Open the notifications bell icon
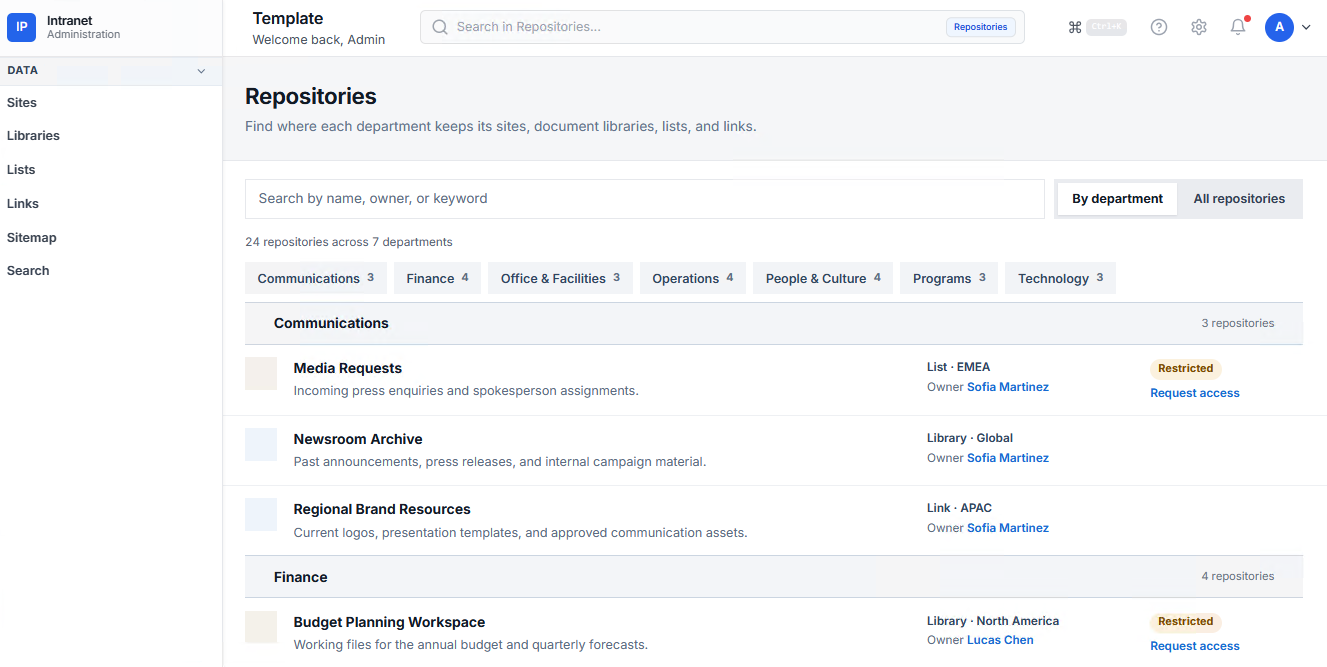Viewport: 1327px width, 667px height. coord(1238,27)
